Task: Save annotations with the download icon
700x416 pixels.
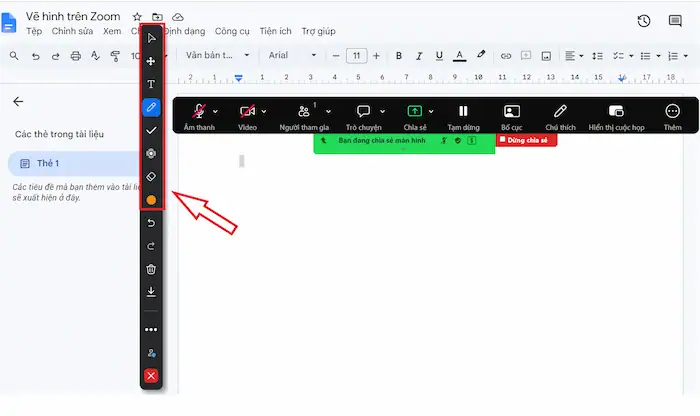Action: coord(151,292)
